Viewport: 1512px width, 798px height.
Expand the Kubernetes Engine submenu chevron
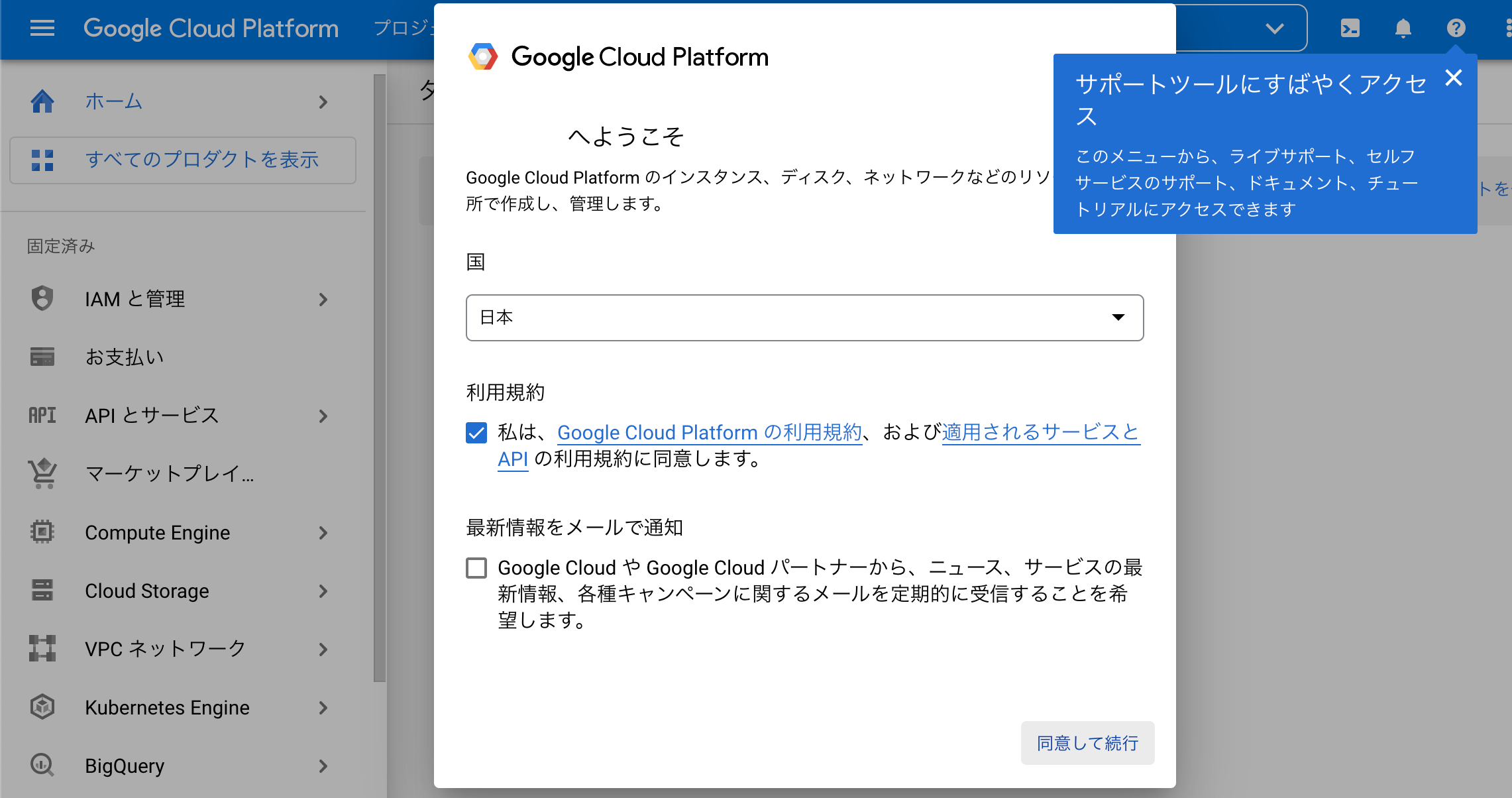(x=323, y=708)
